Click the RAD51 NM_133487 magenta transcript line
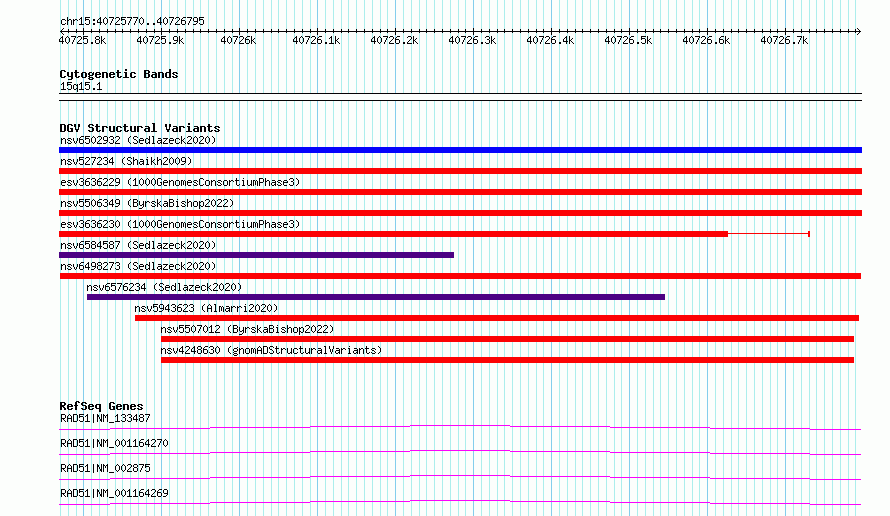Screen dimensions: 890x516 pyautogui.click(x=460, y=427)
